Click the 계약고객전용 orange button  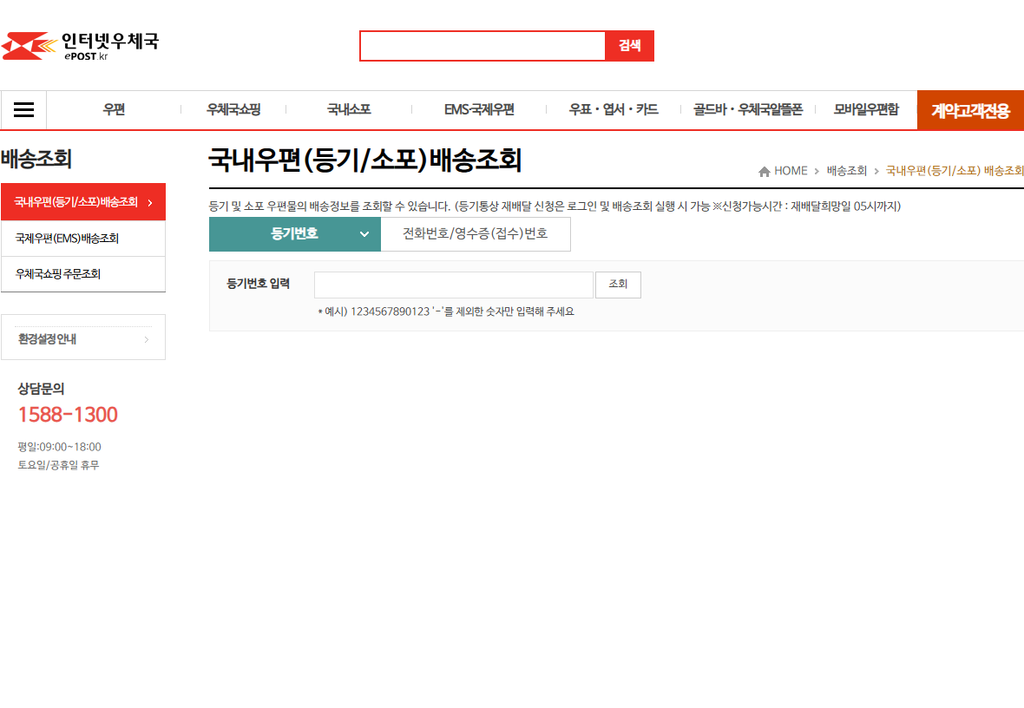coord(970,110)
